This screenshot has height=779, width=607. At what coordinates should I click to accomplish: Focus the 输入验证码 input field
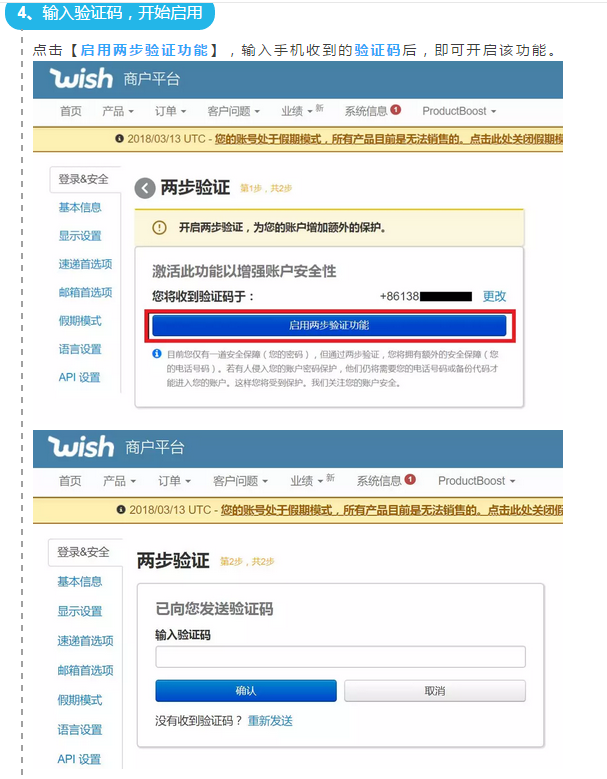[x=340, y=657]
